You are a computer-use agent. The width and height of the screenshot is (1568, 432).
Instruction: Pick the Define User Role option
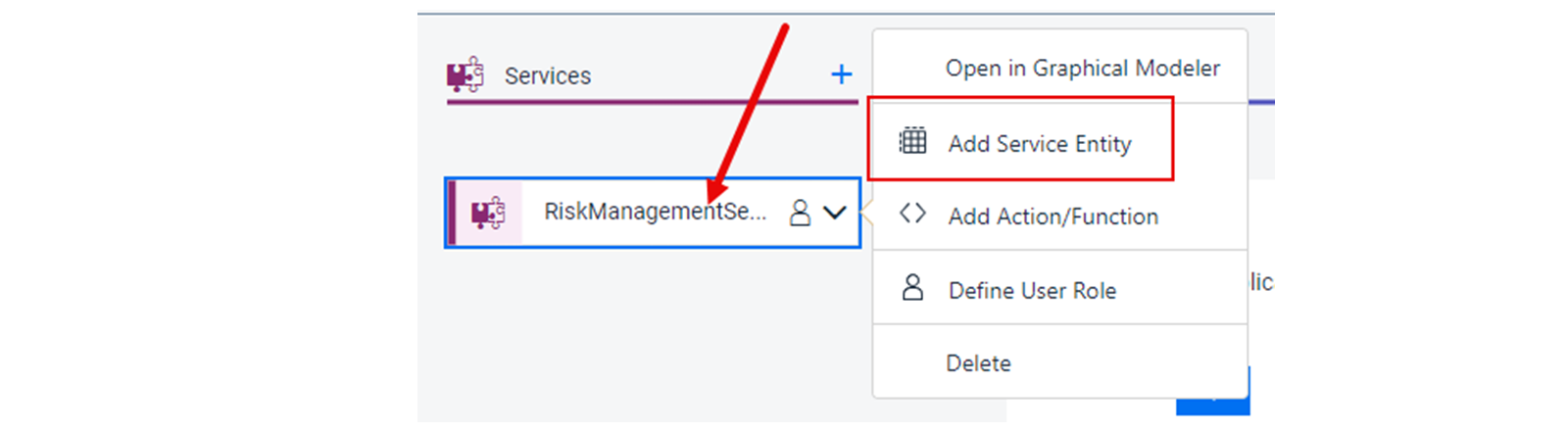pyautogui.click(x=1032, y=291)
